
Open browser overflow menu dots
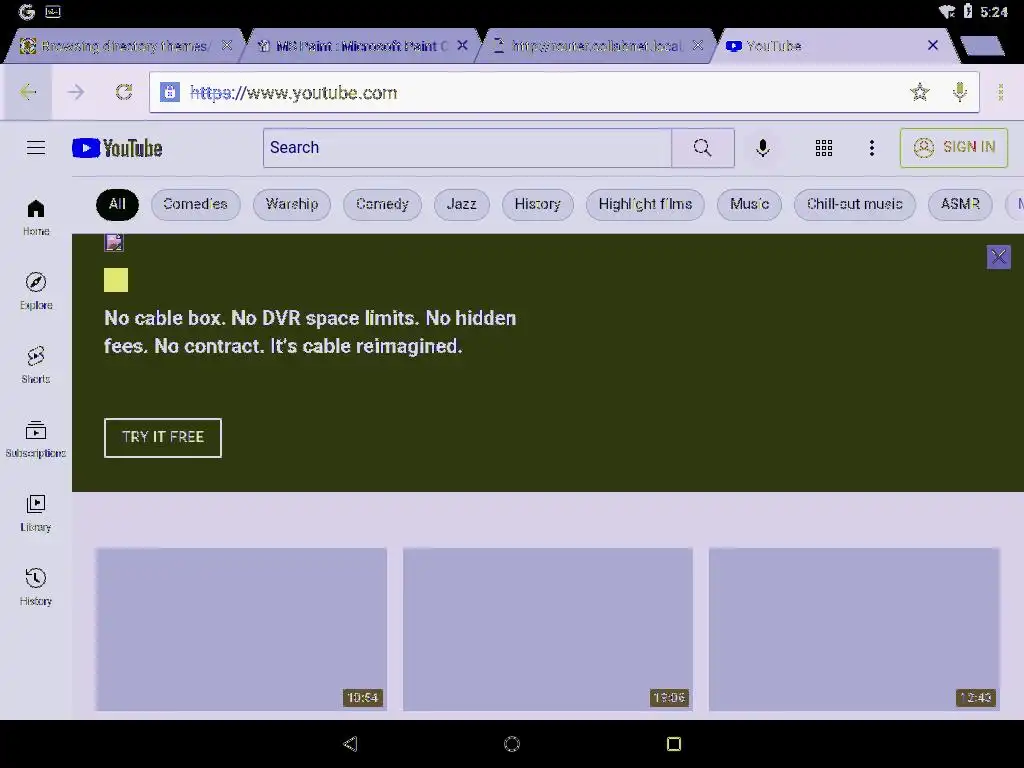point(1000,92)
